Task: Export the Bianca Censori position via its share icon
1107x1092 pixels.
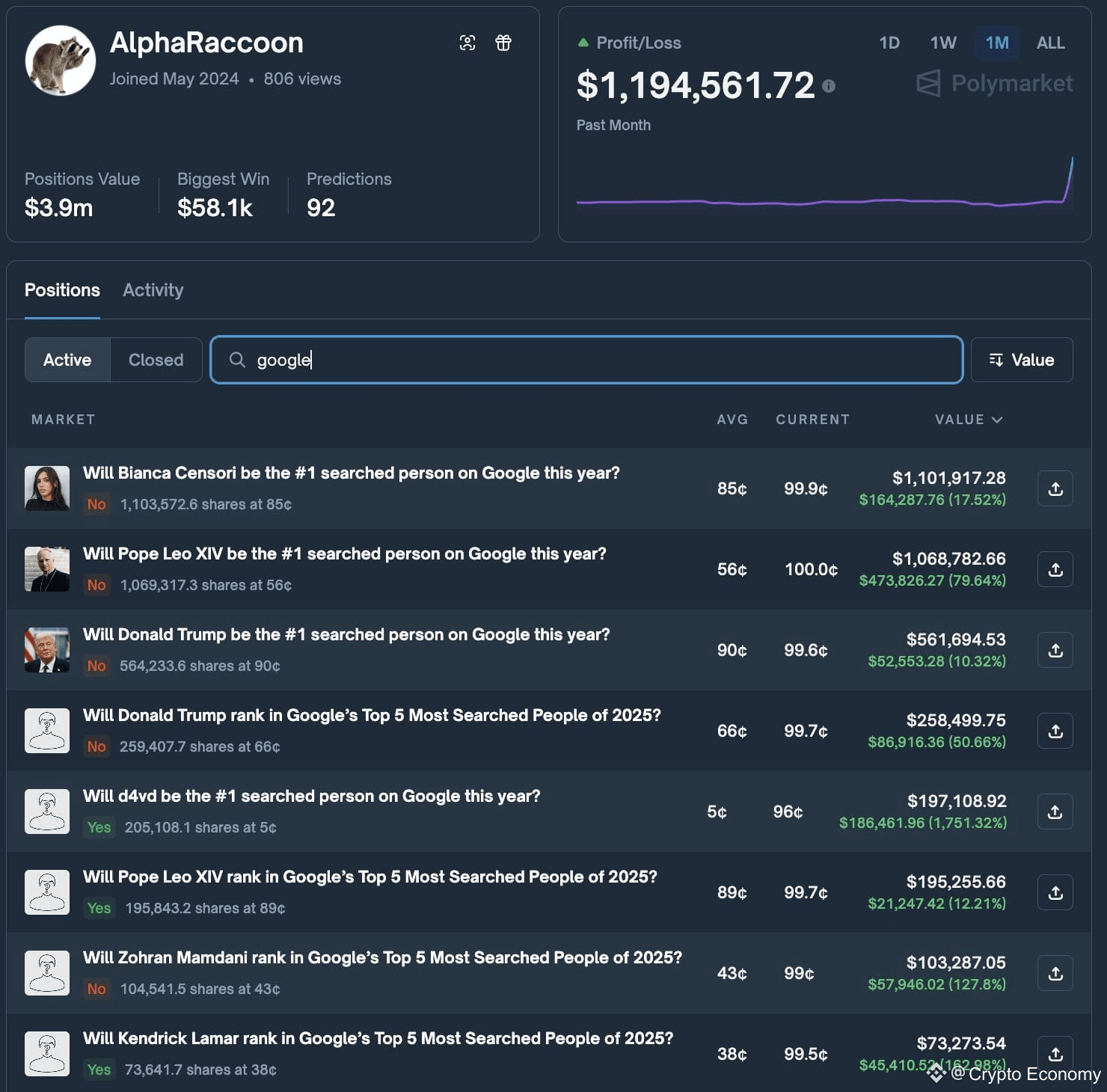Action: pyautogui.click(x=1055, y=488)
